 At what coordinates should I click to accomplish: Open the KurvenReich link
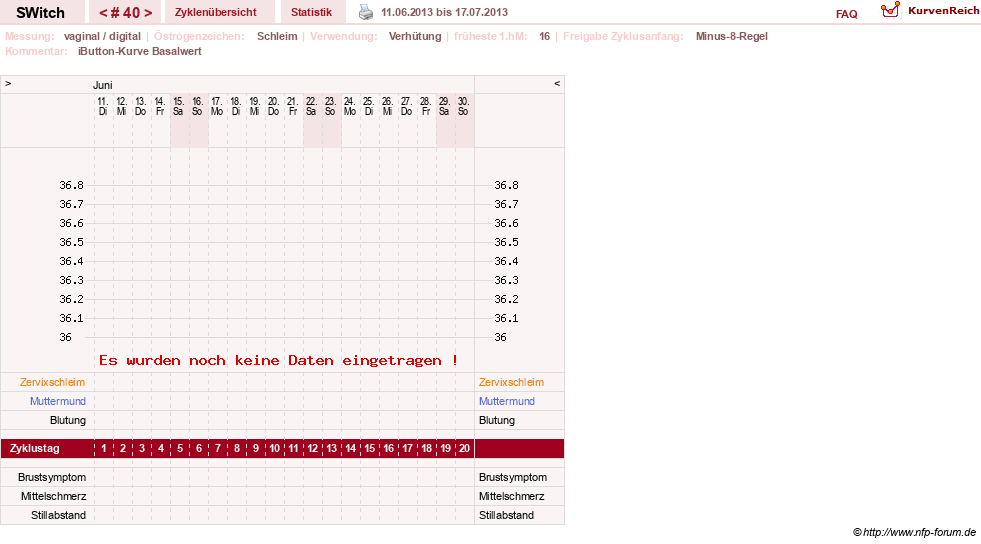pyautogui.click(x=943, y=11)
